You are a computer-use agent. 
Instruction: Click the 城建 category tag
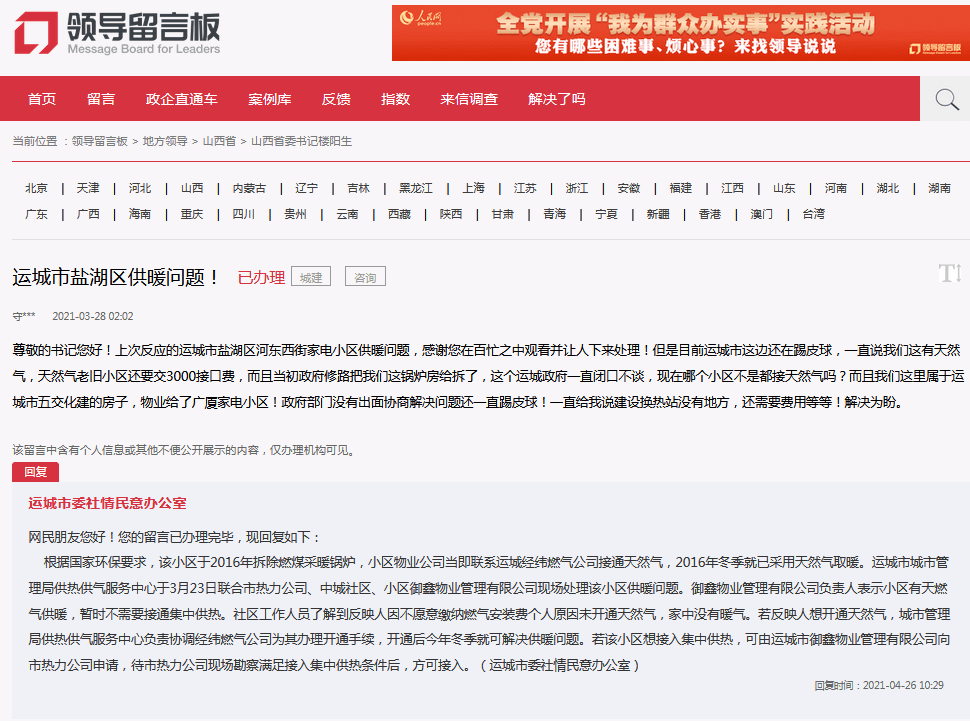tap(311, 277)
